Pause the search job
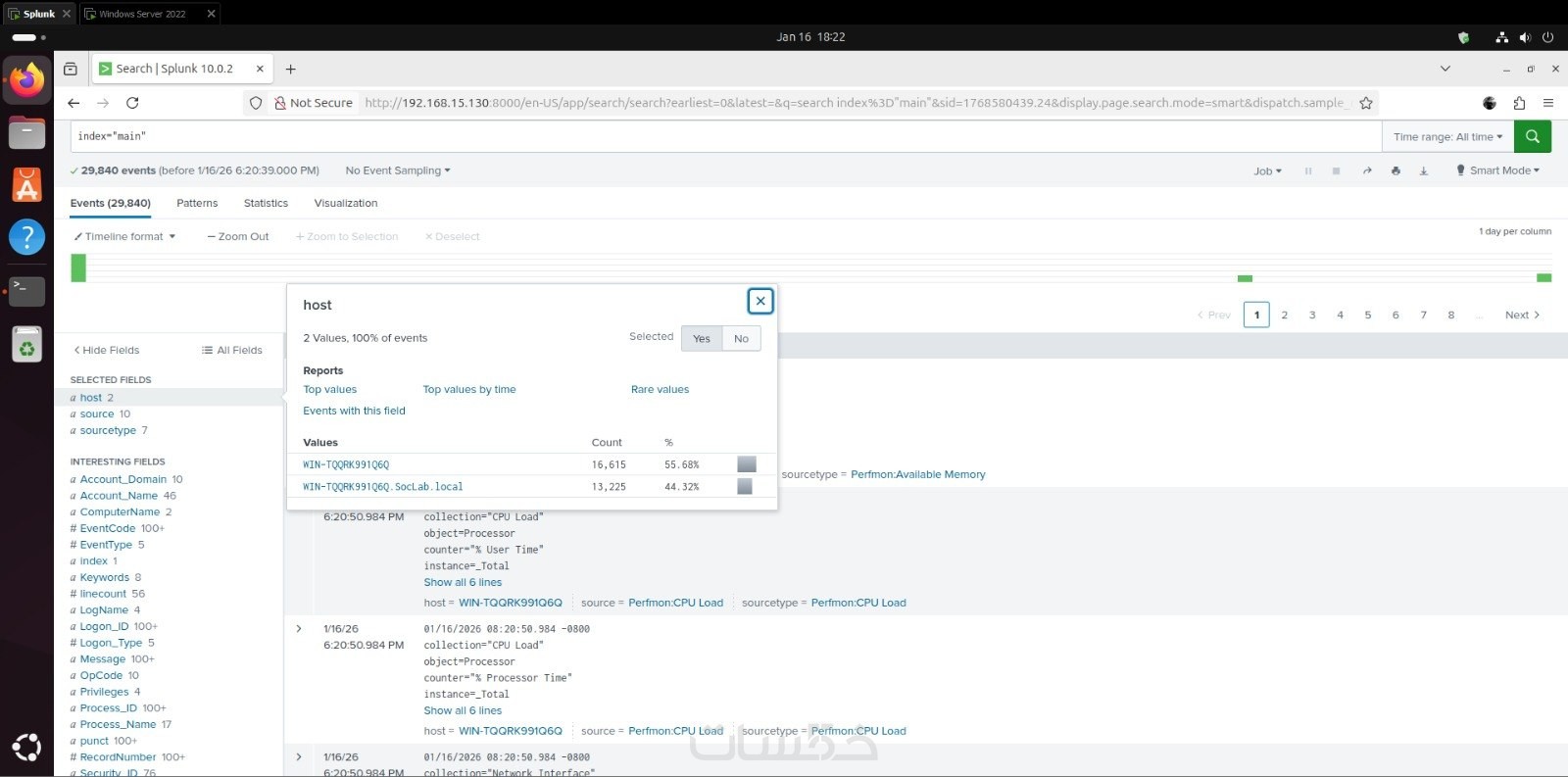 click(1307, 170)
